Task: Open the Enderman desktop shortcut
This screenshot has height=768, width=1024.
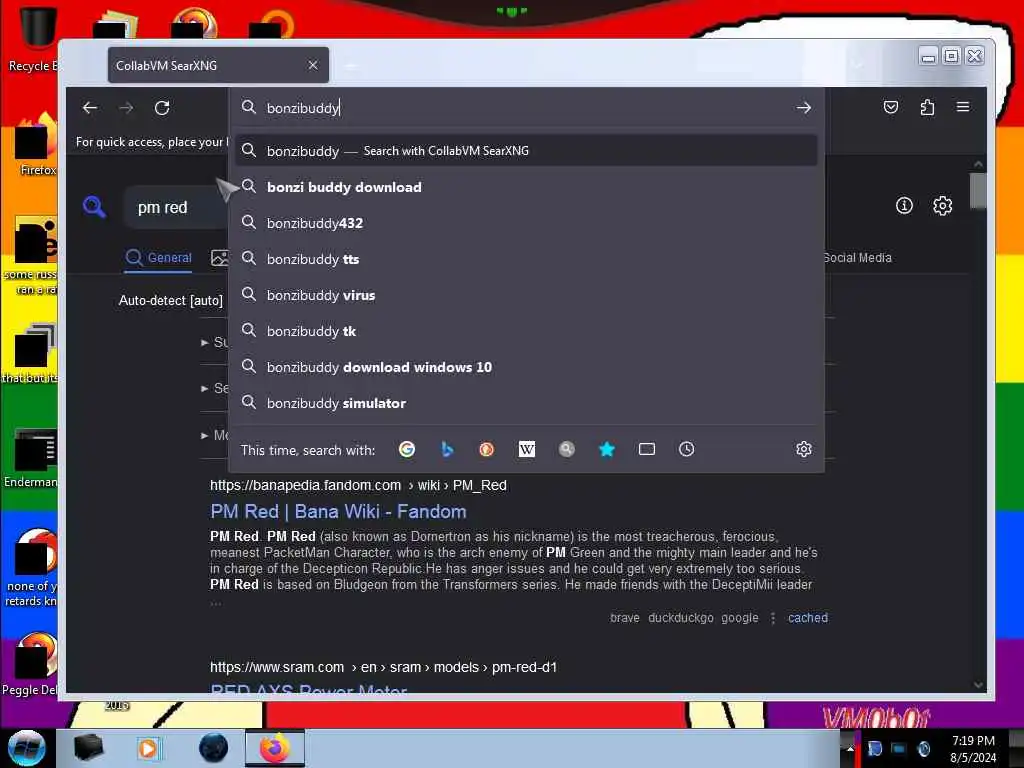Action: pos(31,457)
